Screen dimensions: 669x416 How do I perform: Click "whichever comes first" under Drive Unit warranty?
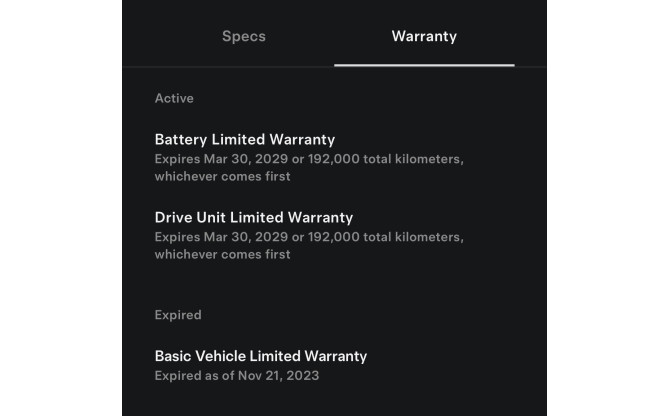pyautogui.click(x=222, y=255)
